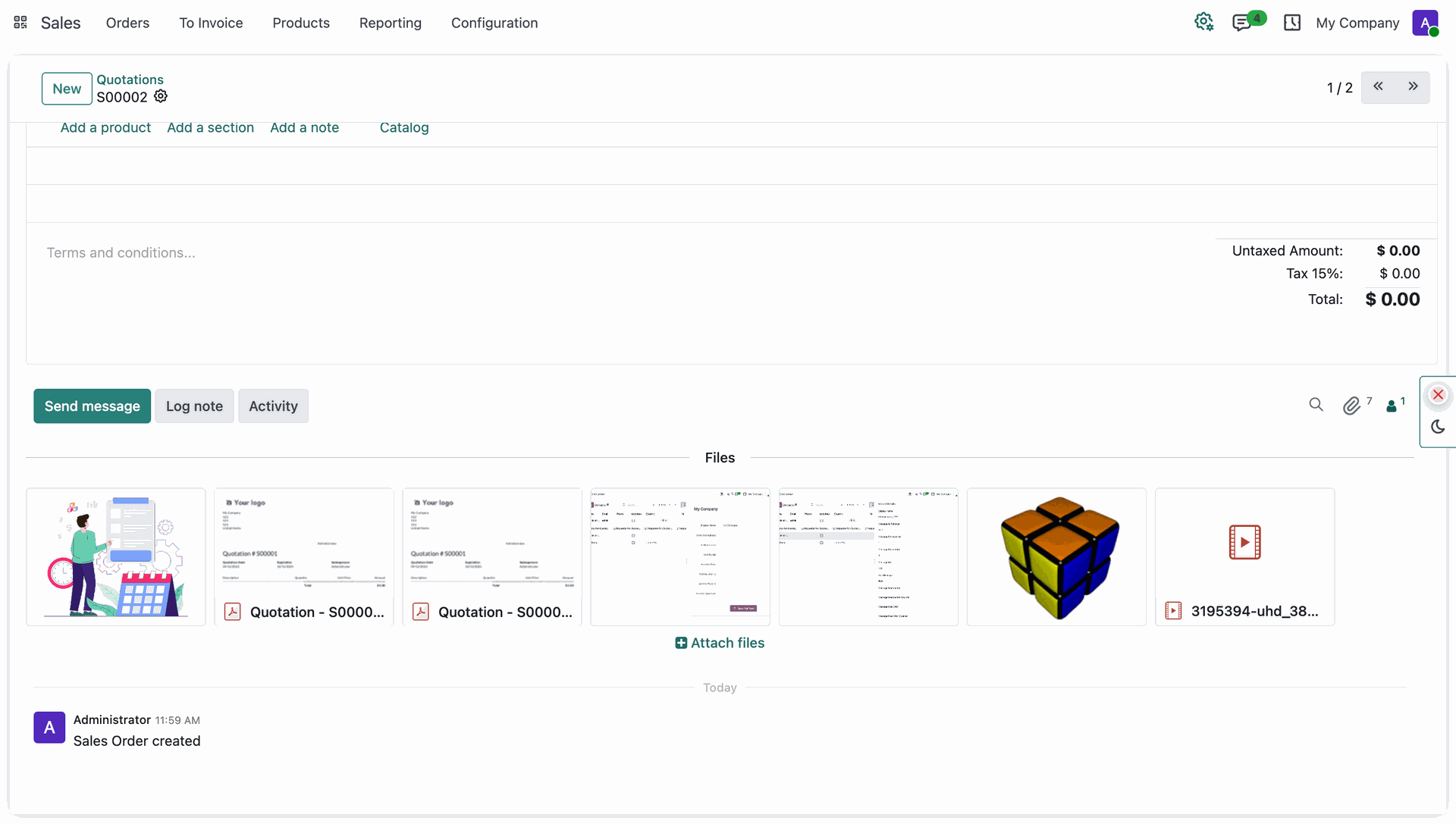Open the Rubik's cube image thumbnail

pyautogui.click(x=1056, y=557)
